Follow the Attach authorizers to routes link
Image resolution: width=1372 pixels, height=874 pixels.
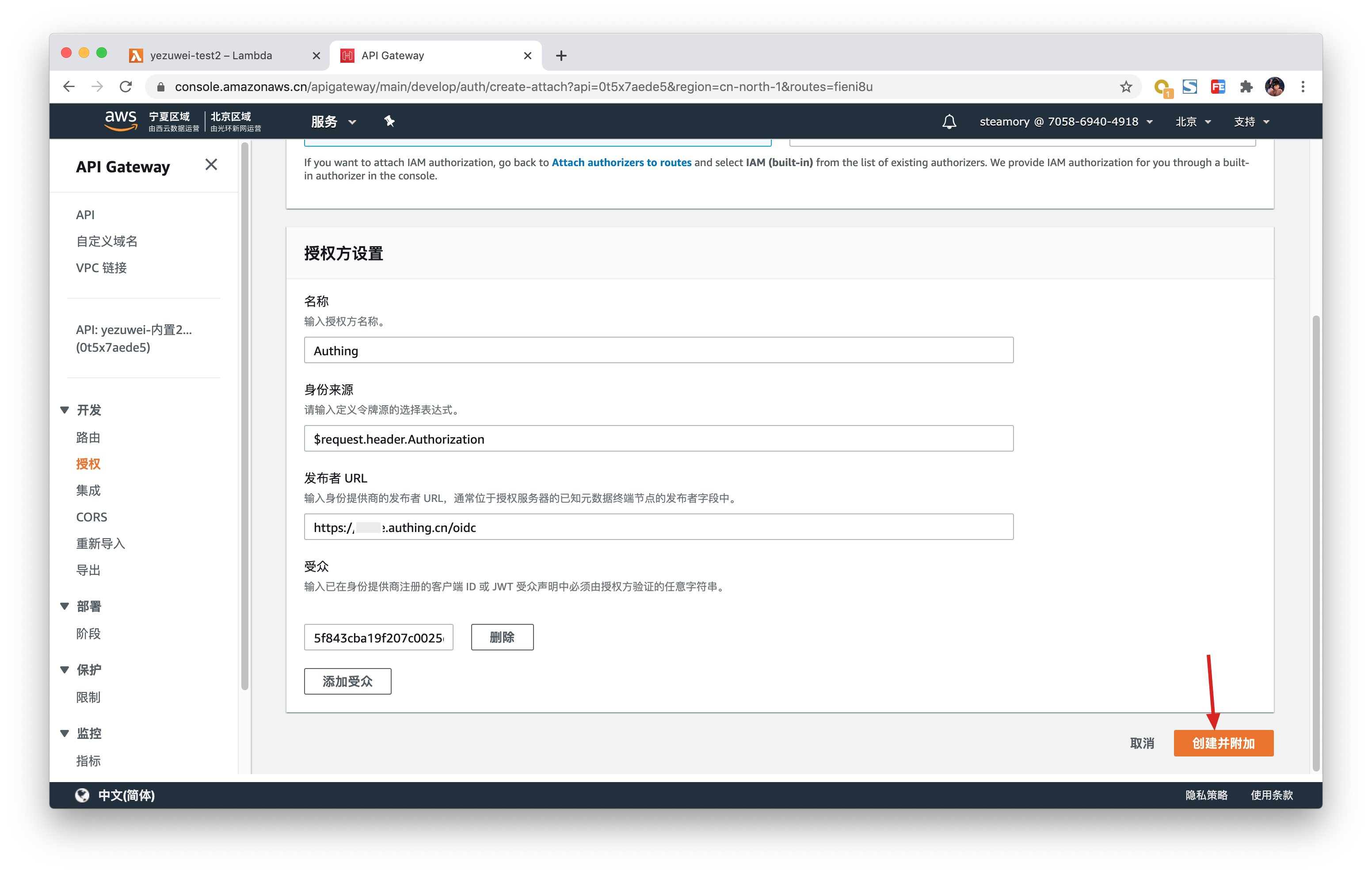[x=621, y=162]
